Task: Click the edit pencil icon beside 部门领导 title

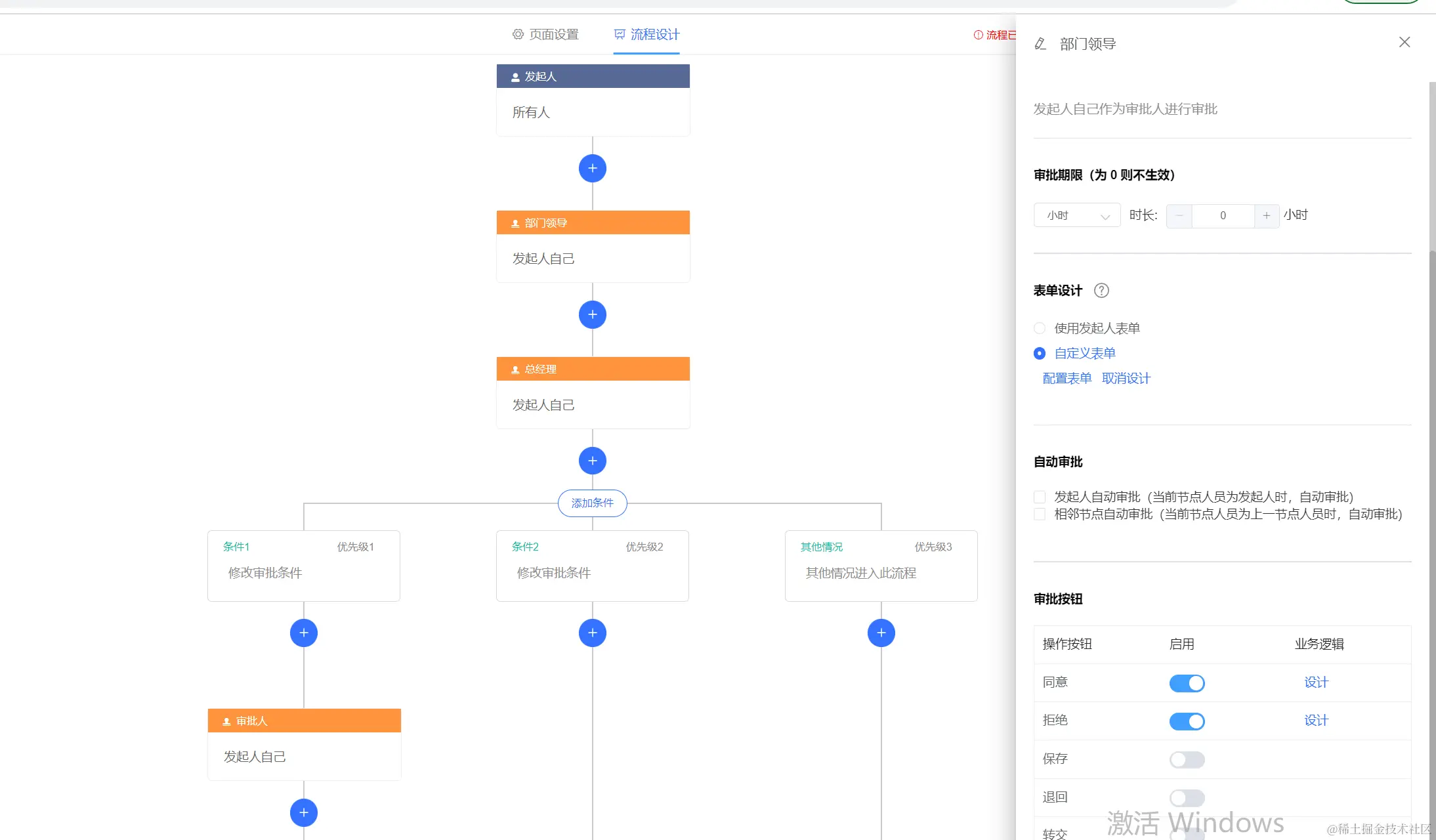Action: tap(1040, 44)
